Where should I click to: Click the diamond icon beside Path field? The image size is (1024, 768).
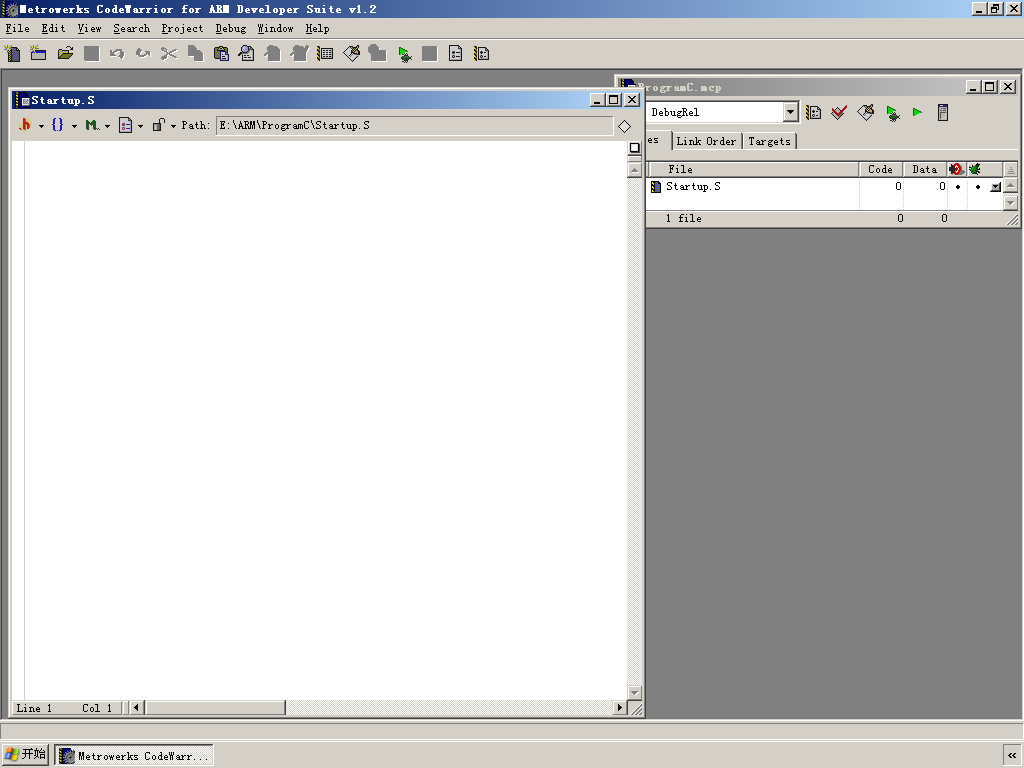tap(624, 126)
